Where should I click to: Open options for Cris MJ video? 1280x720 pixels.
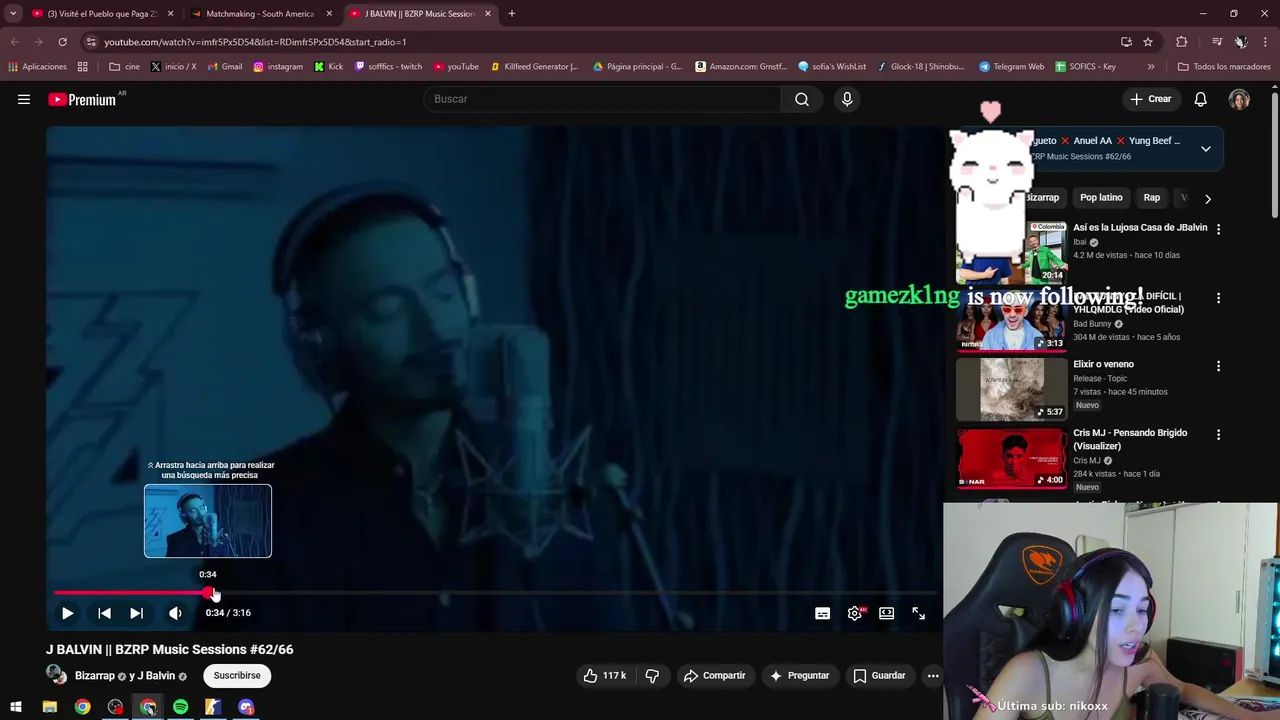[1218, 435]
